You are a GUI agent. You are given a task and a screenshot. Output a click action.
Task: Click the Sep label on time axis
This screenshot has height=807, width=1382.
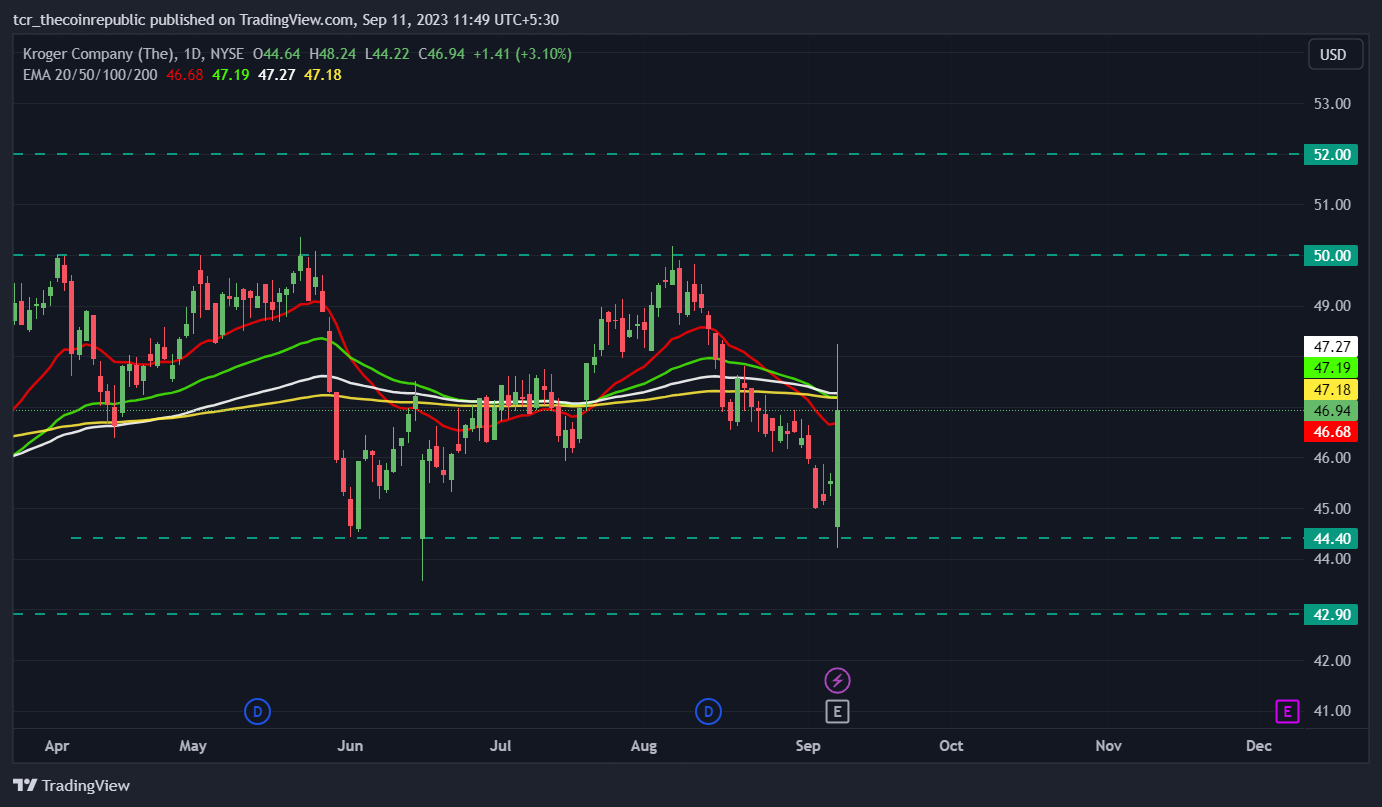tap(808, 746)
